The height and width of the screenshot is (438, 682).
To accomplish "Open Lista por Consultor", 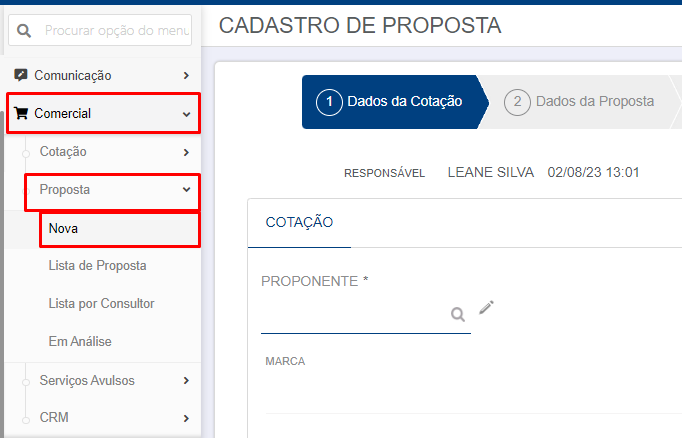I will (101, 303).
